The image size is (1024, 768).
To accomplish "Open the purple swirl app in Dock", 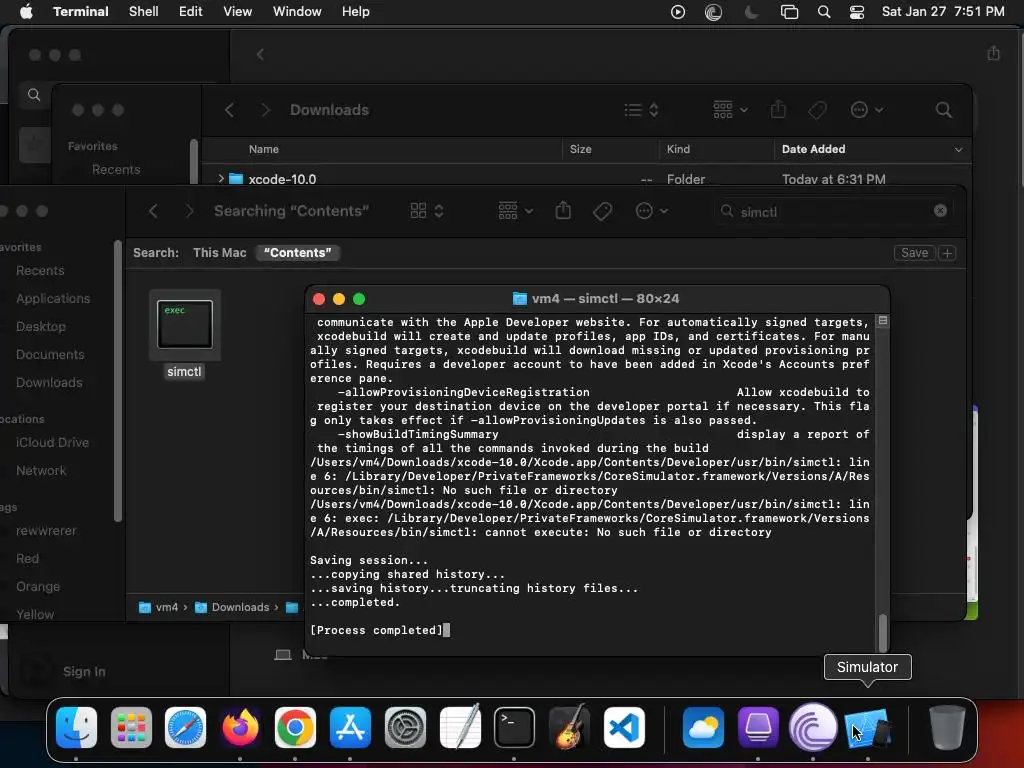I will (813, 727).
